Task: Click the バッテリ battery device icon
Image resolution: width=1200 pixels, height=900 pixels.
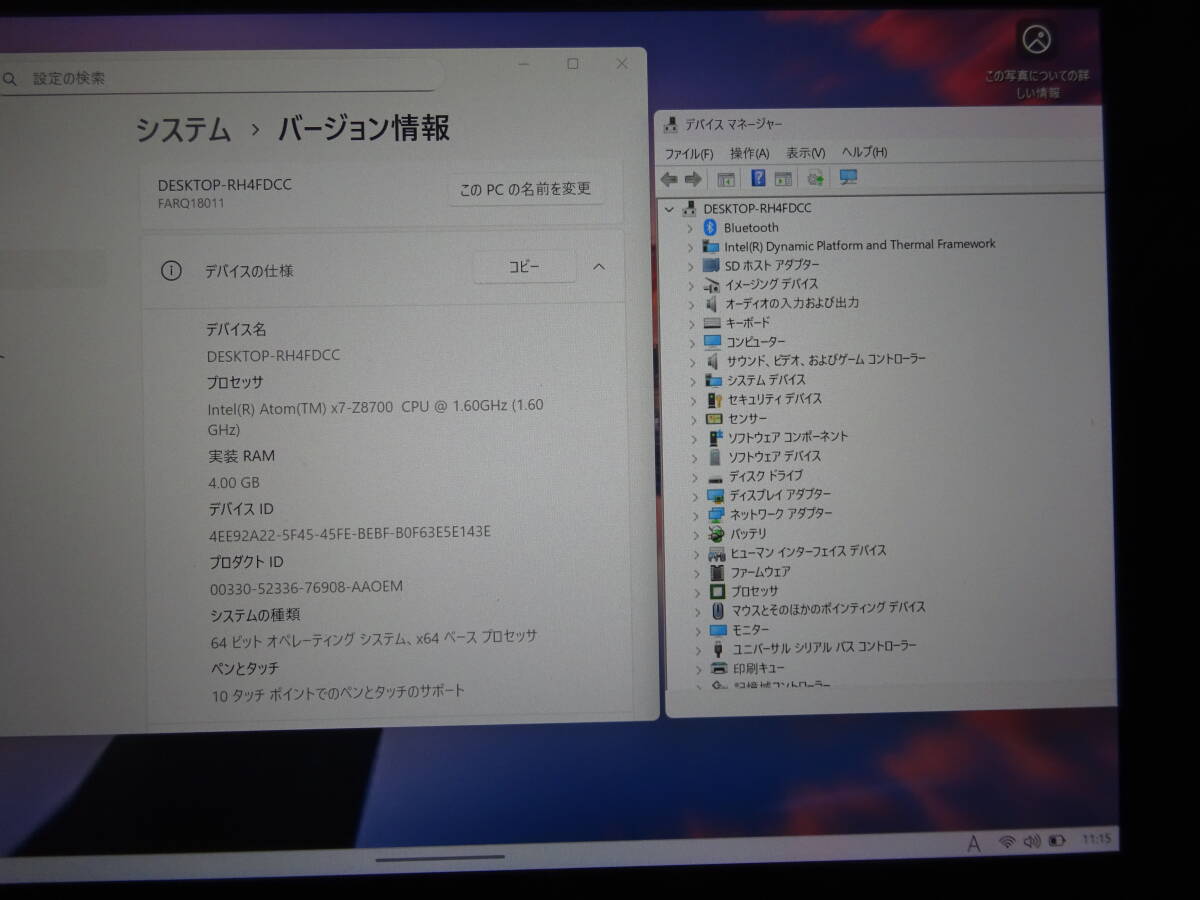Action: (x=716, y=534)
